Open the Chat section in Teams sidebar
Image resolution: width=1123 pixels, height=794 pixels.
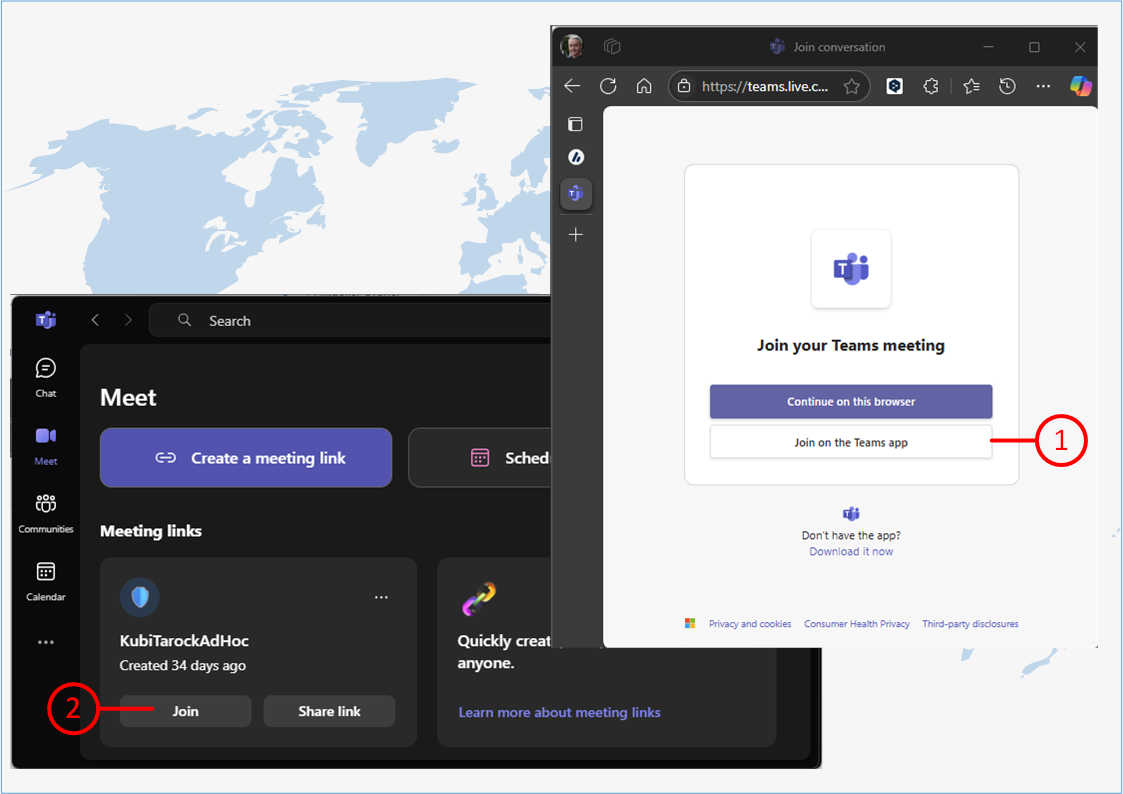pyautogui.click(x=46, y=377)
